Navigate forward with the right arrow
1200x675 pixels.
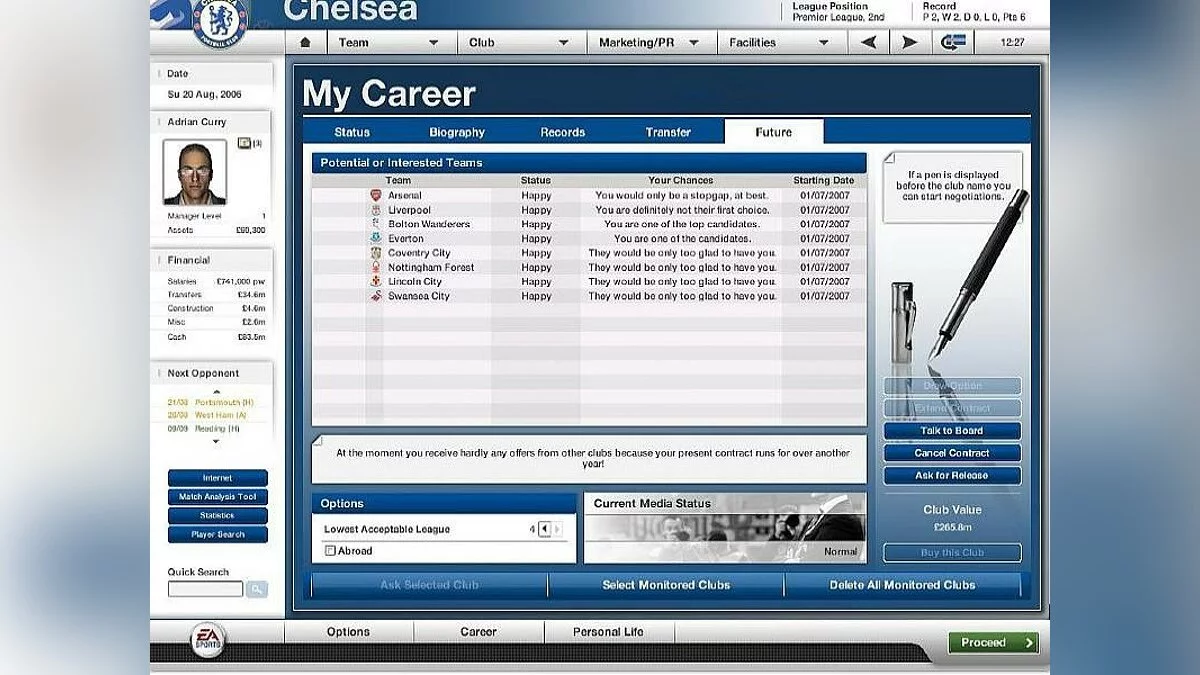coord(909,42)
